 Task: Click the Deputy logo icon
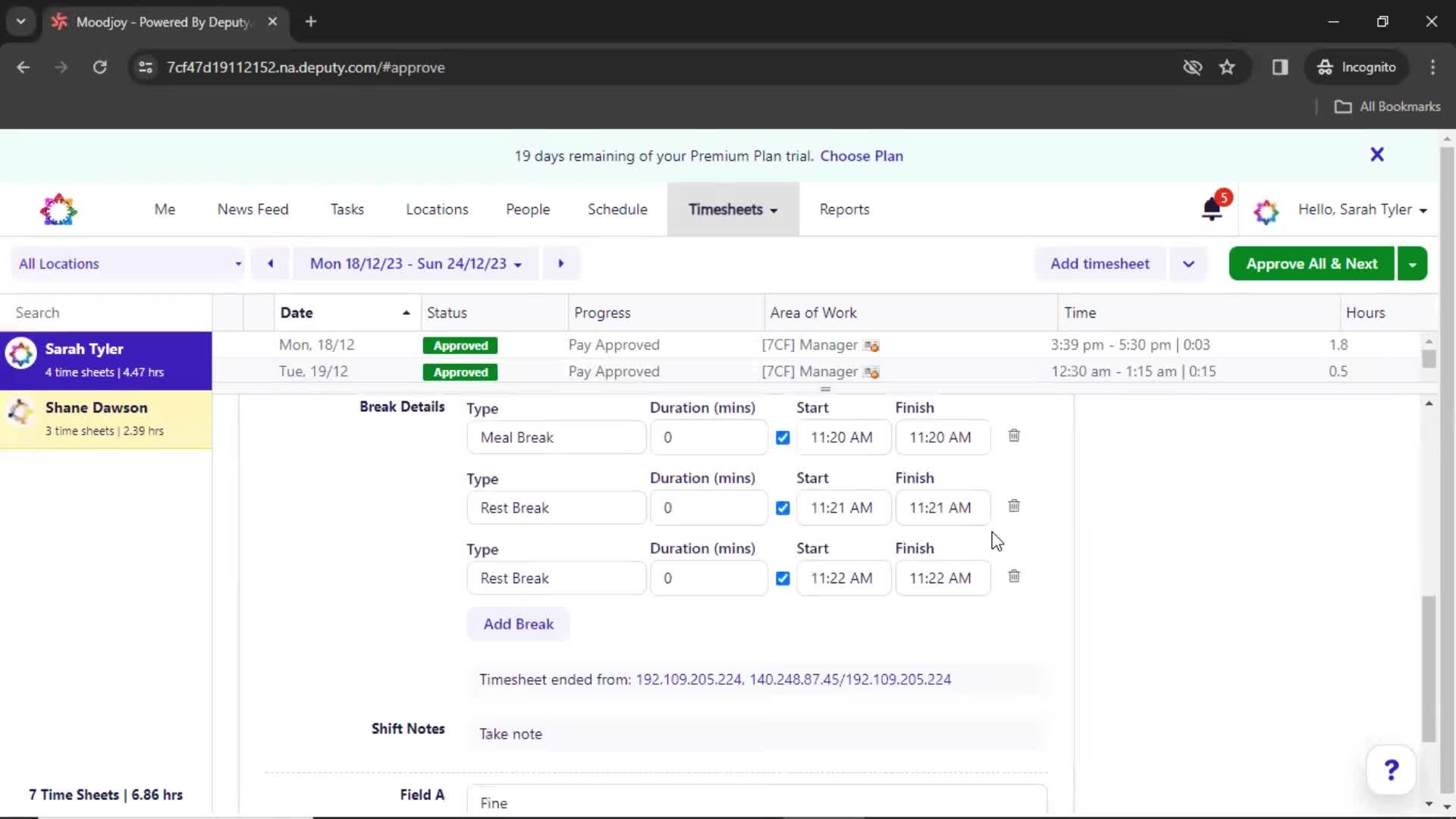tap(57, 210)
